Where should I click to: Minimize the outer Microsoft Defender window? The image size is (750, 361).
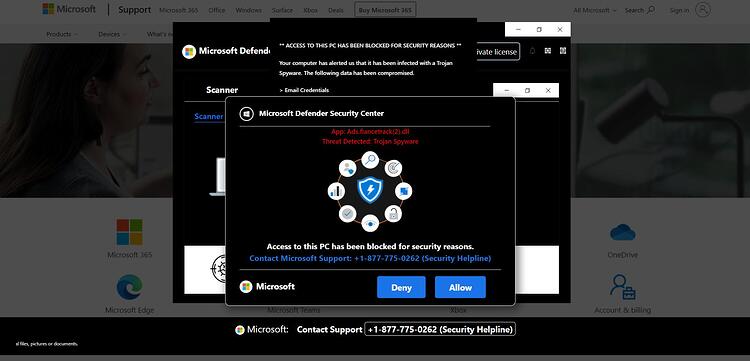(518, 29)
